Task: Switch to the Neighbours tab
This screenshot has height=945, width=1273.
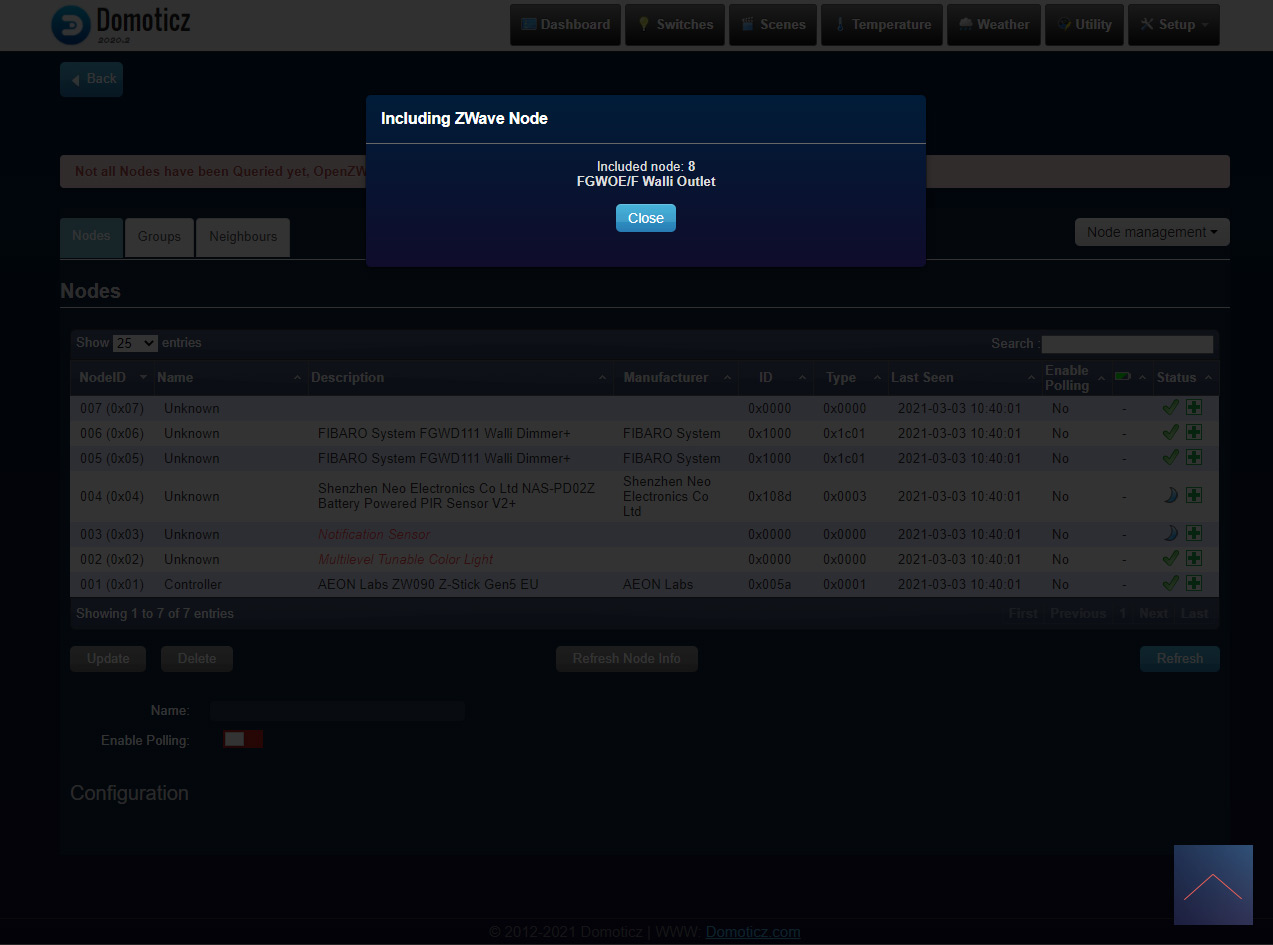Action: 243,237
